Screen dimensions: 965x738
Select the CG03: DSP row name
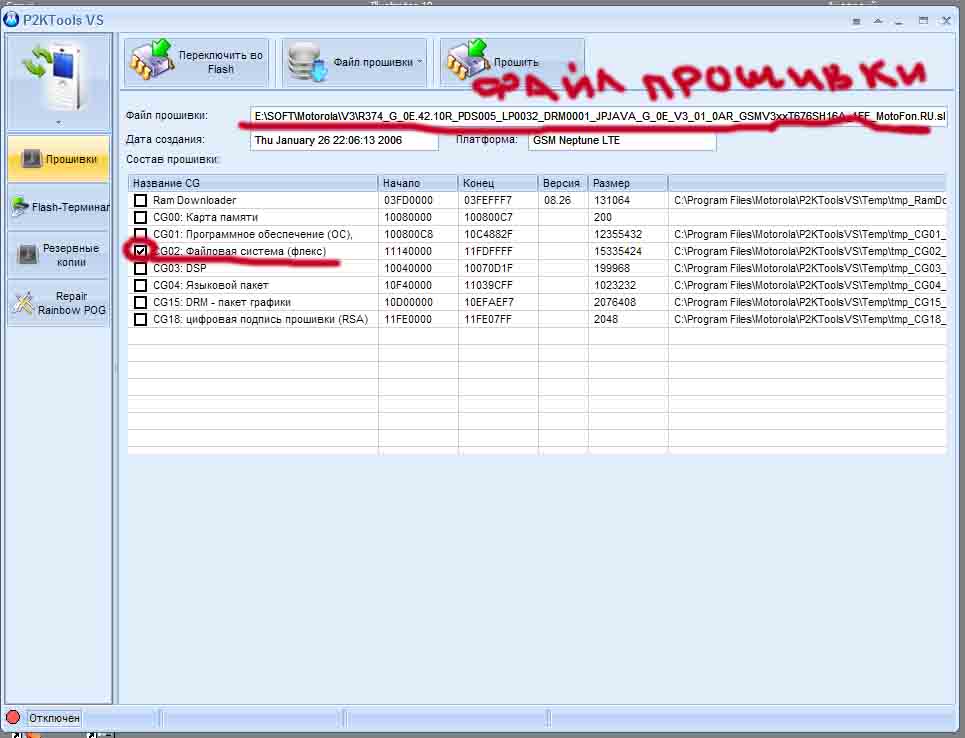coord(180,268)
